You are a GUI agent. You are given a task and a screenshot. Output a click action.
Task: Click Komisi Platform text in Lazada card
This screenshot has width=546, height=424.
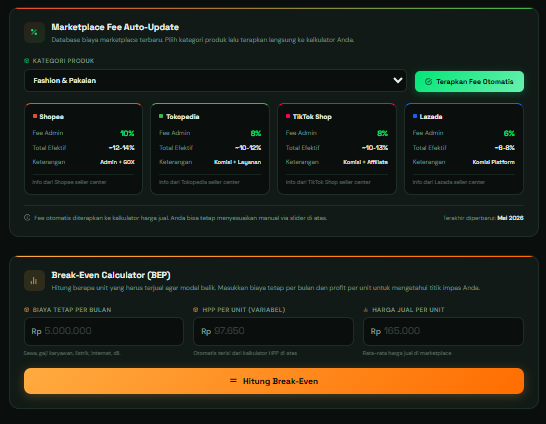(x=494, y=162)
